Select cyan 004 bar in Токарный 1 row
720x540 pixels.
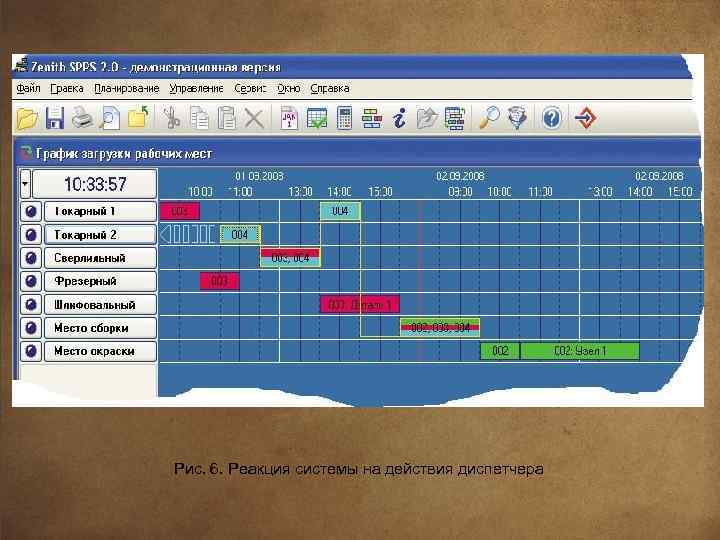click(x=340, y=211)
